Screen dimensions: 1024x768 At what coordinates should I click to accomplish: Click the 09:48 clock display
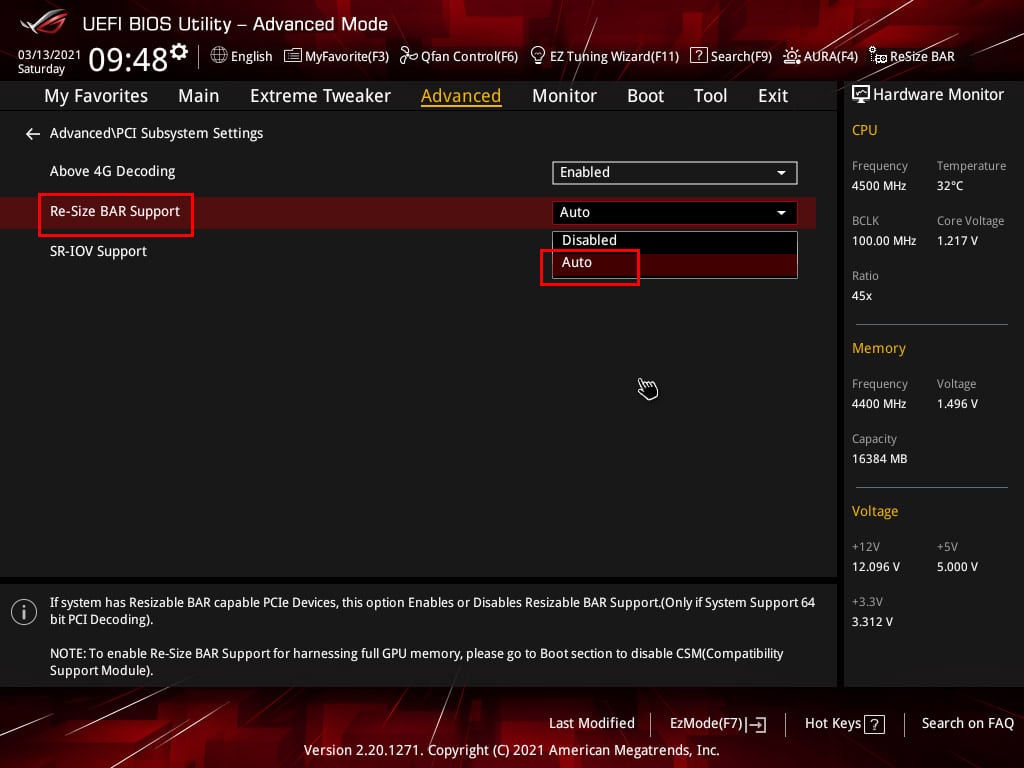tap(128, 60)
